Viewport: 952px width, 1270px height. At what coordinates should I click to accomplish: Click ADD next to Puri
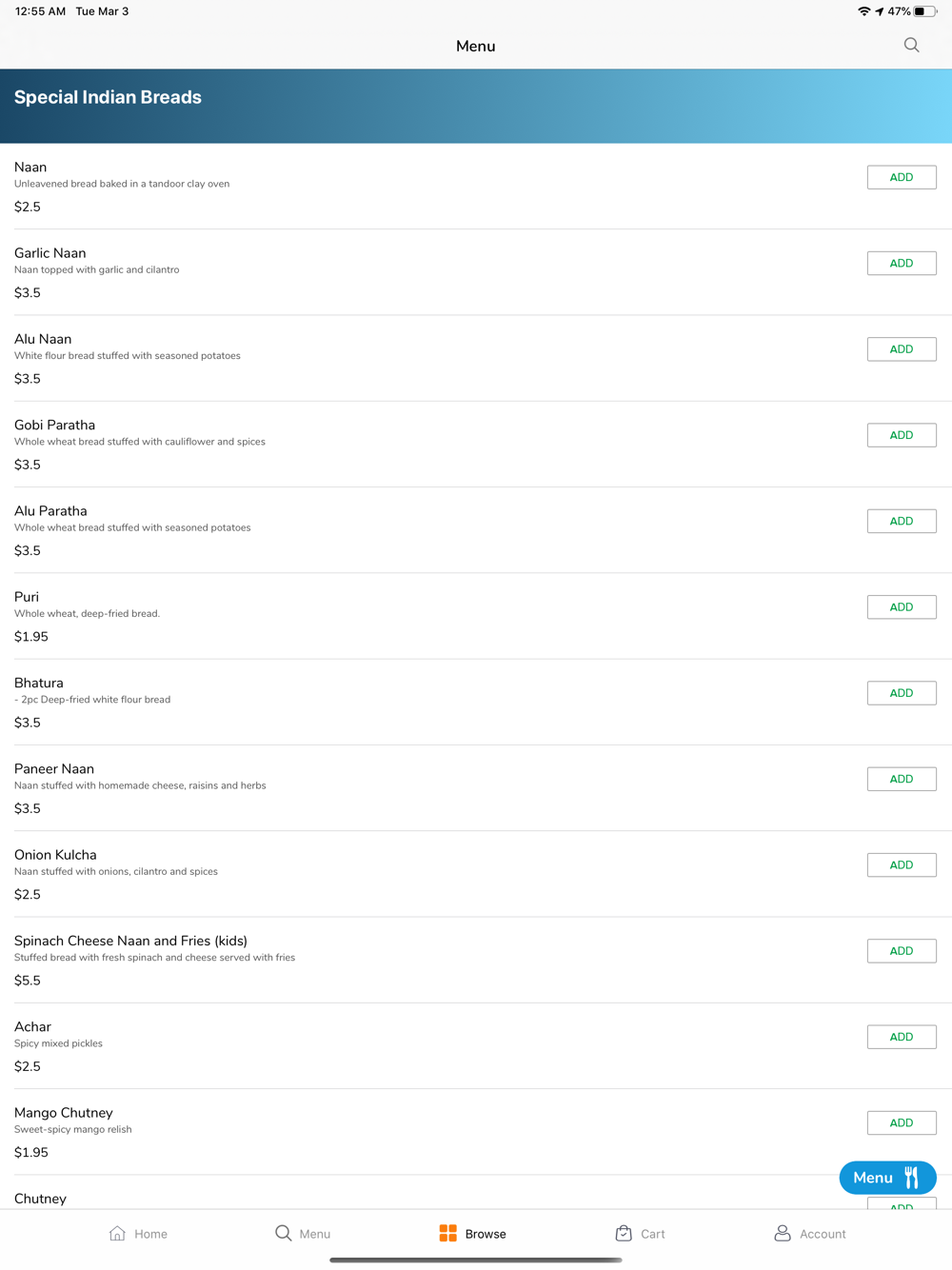[x=902, y=607]
